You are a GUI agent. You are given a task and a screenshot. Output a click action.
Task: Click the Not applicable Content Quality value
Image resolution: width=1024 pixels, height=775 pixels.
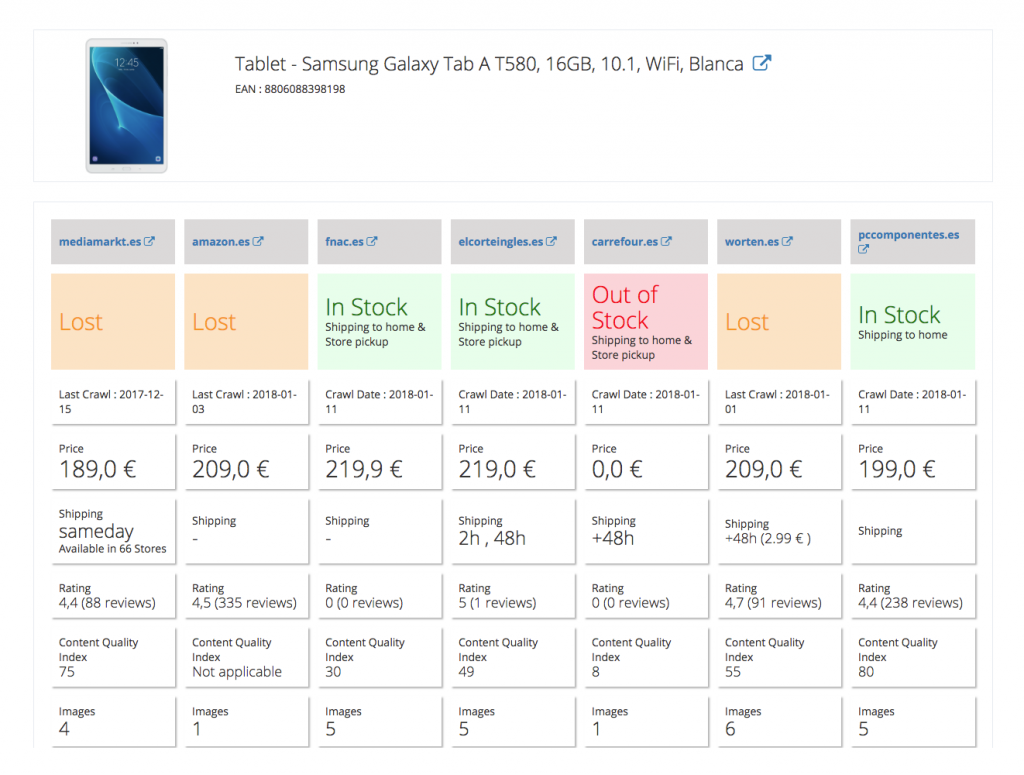click(x=237, y=672)
